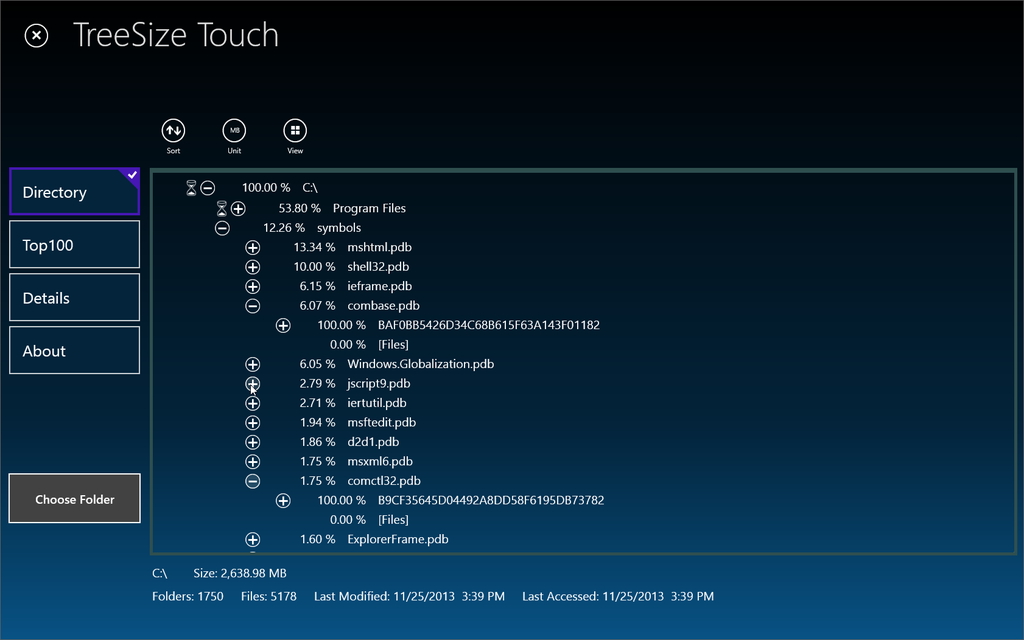Expand ExplorerFrame.pdb
The height and width of the screenshot is (640, 1024).
[x=252, y=538]
